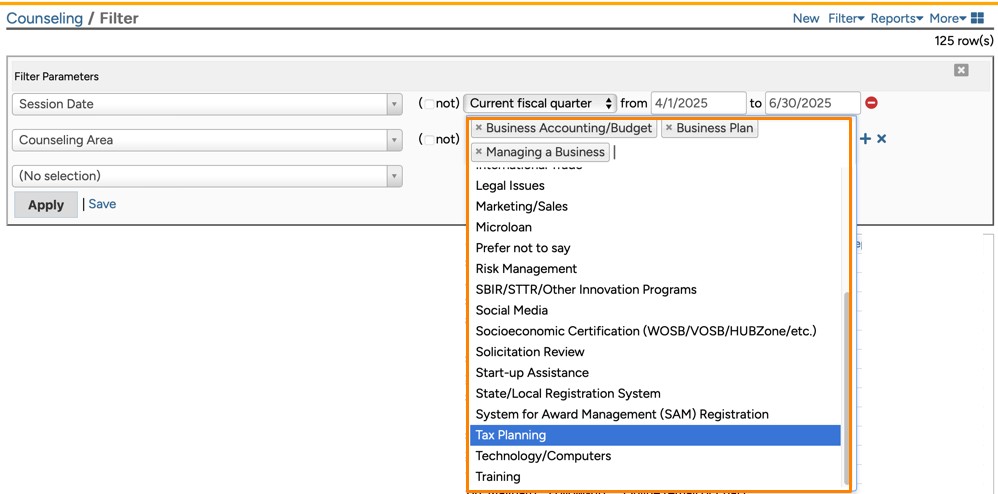This screenshot has width=998, height=494.
Task: Remove the Business Accounting/Budget tag
Action: point(479,128)
